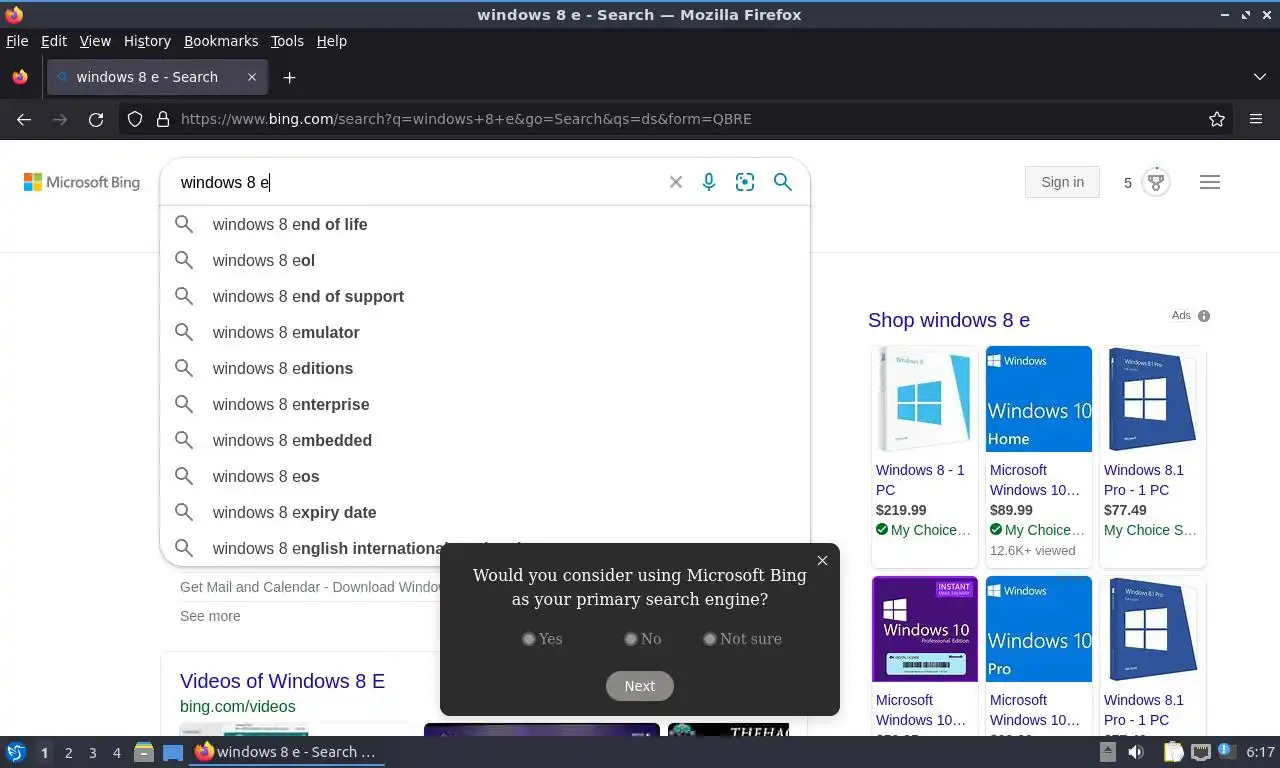Choose suggestion 'windows 8 editions'
1280x768 pixels.
(x=485, y=368)
